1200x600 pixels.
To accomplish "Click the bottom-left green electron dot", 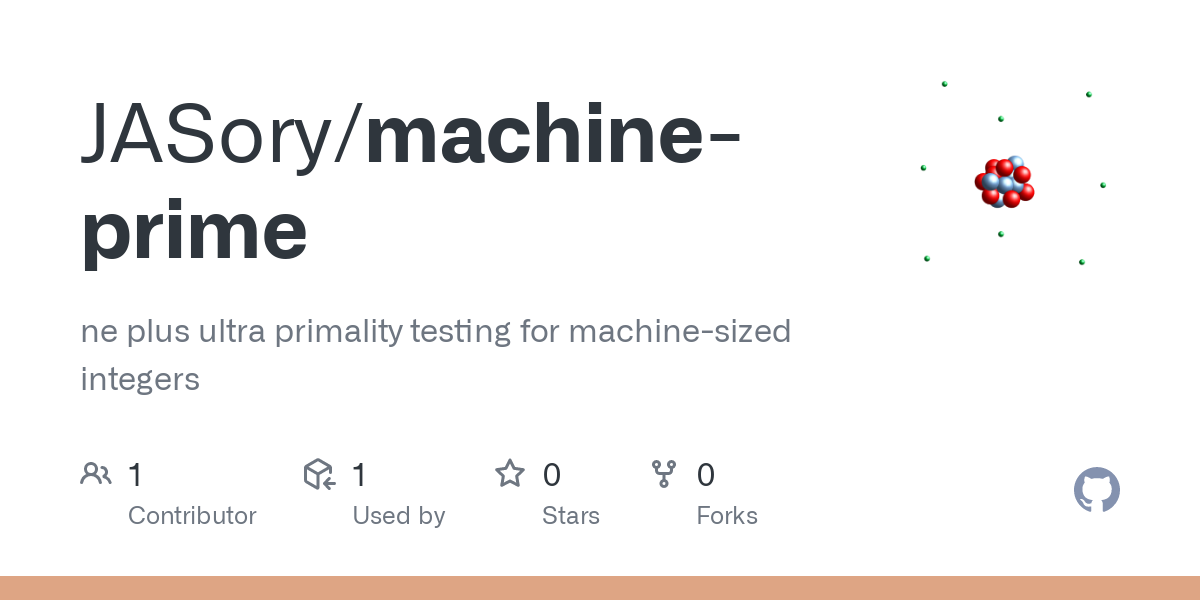I will [x=927, y=259].
